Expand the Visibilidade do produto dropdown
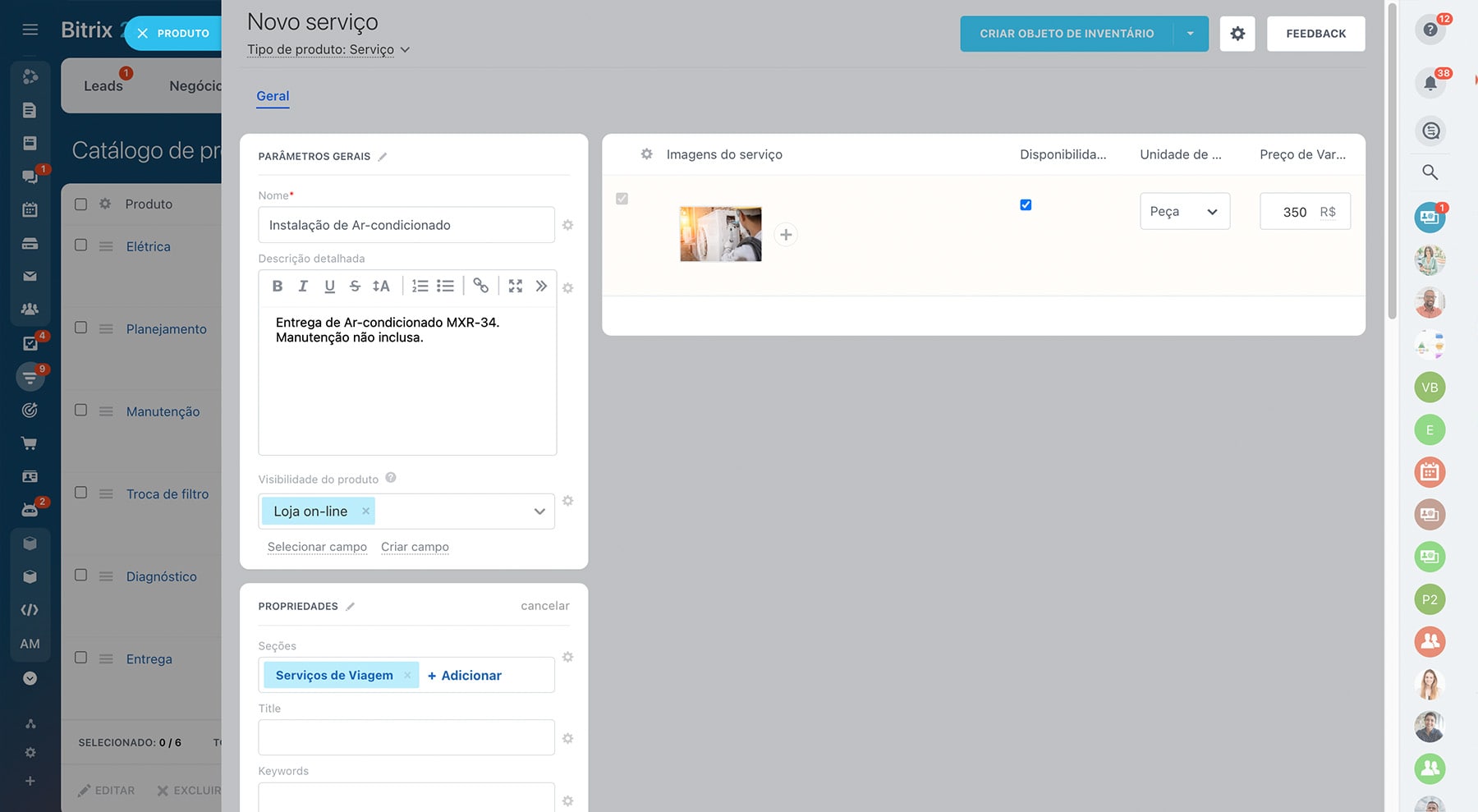 [x=539, y=512]
